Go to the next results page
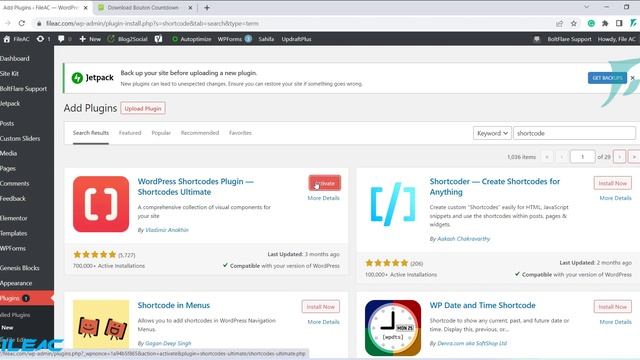Image resolution: width=640 pixels, height=360 pixels. (619, 157)
